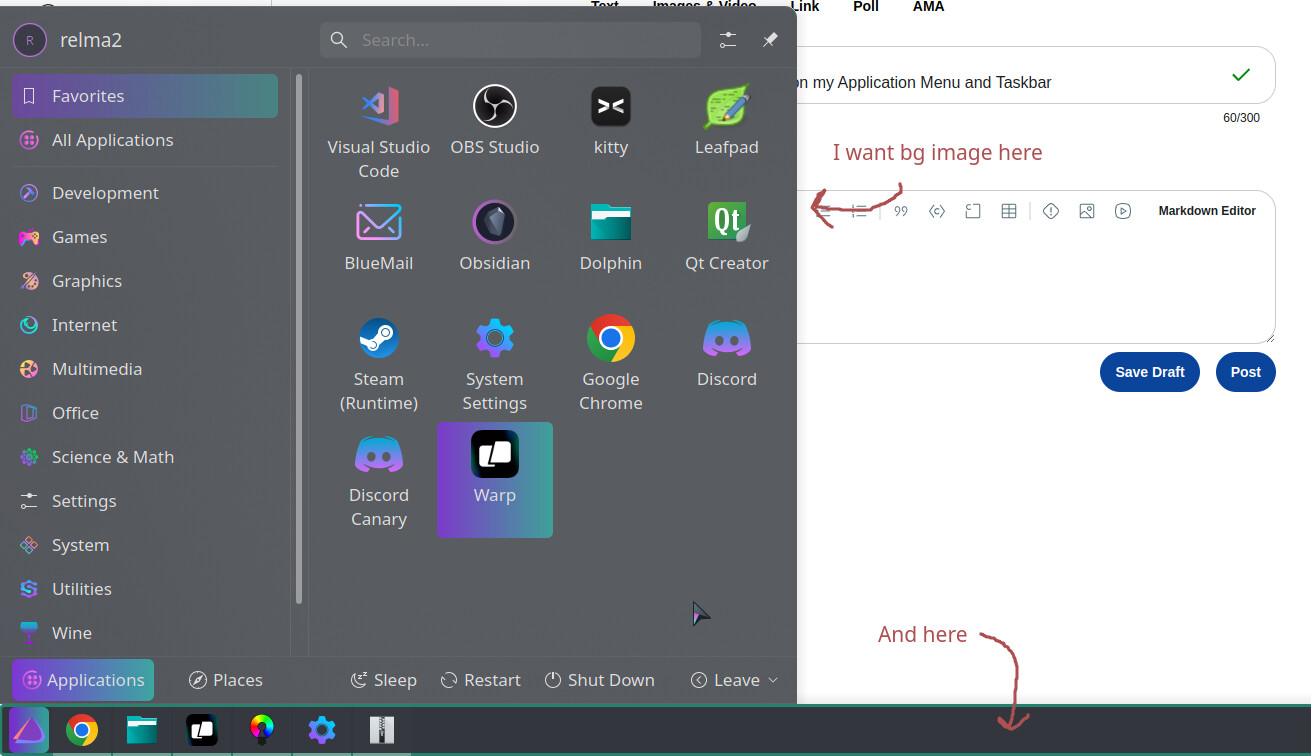Switch to the Places tab
The image size is (1311, 756).
pos(225,680)
